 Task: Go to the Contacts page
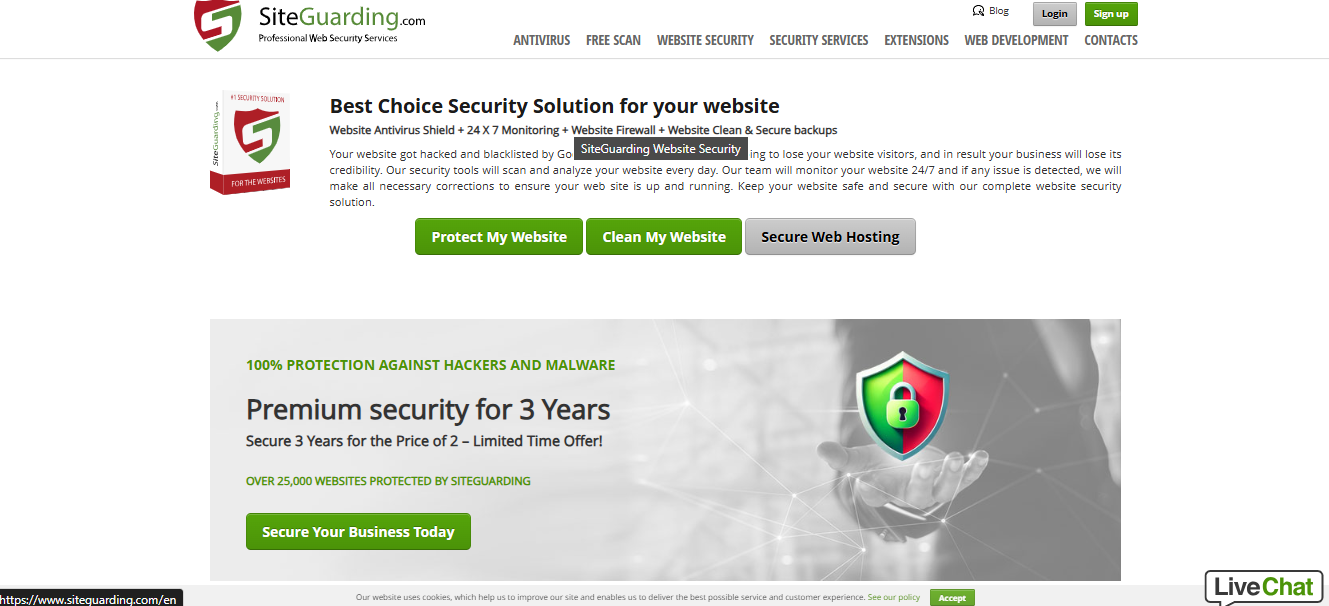1111,41
